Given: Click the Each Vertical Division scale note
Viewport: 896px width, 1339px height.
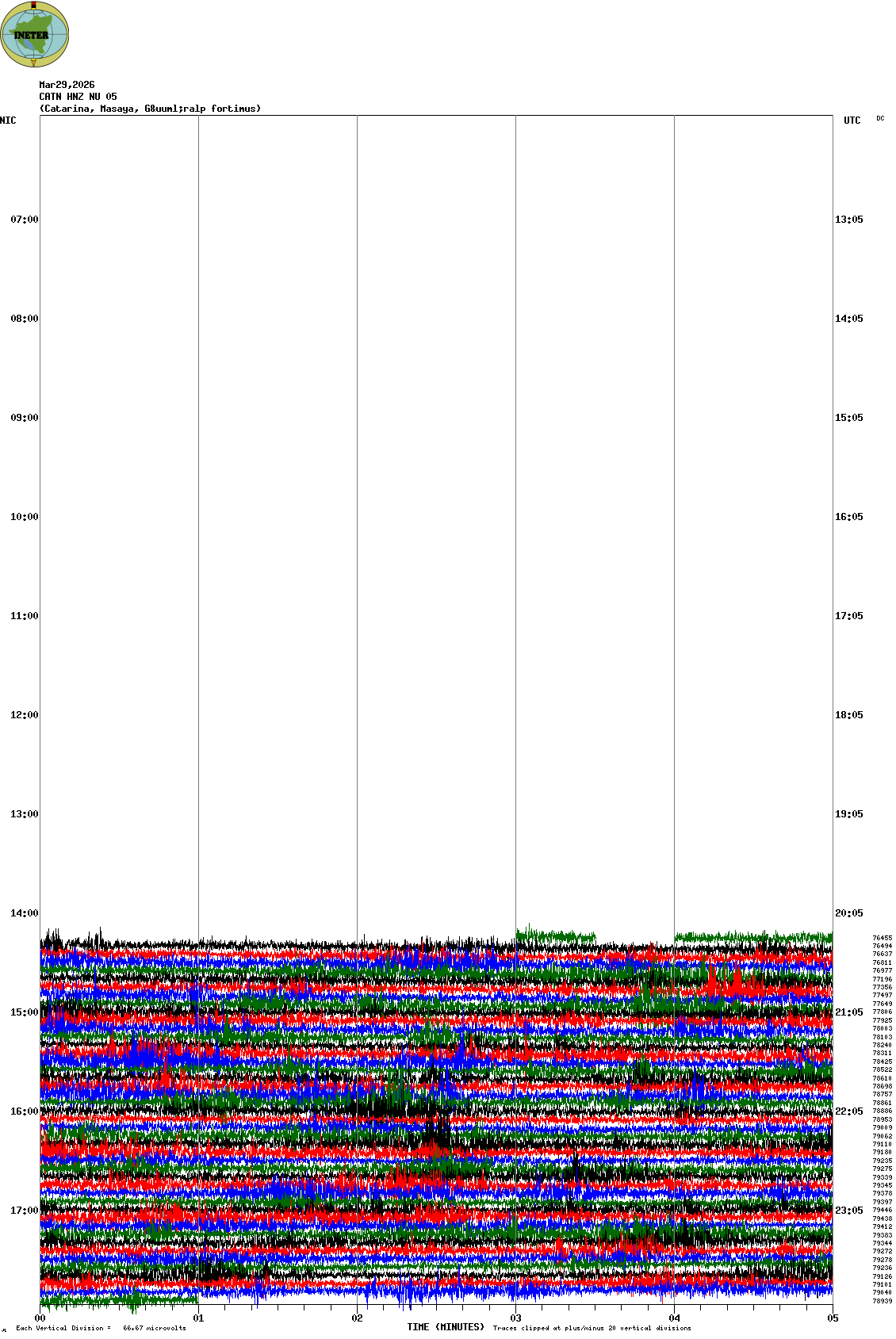Looking at the screenshot, I should tap(101, 1328).
